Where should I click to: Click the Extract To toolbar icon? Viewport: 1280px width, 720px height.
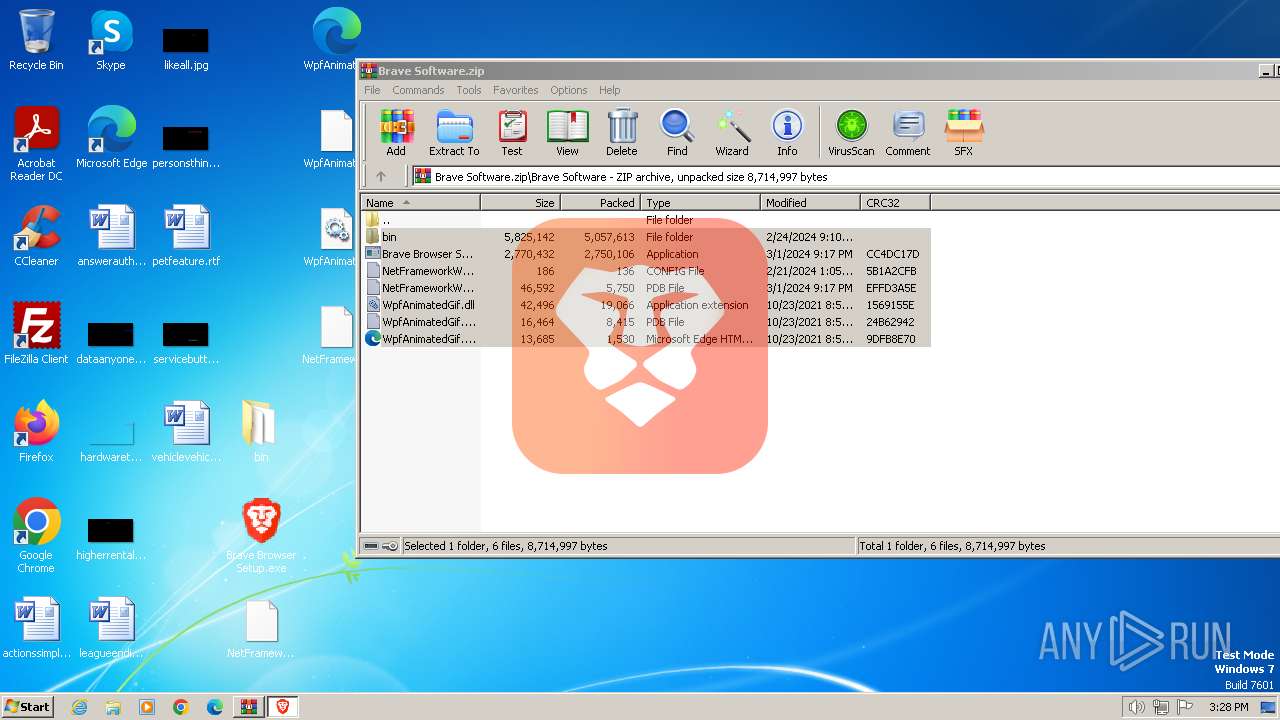[x=454, y=133]
